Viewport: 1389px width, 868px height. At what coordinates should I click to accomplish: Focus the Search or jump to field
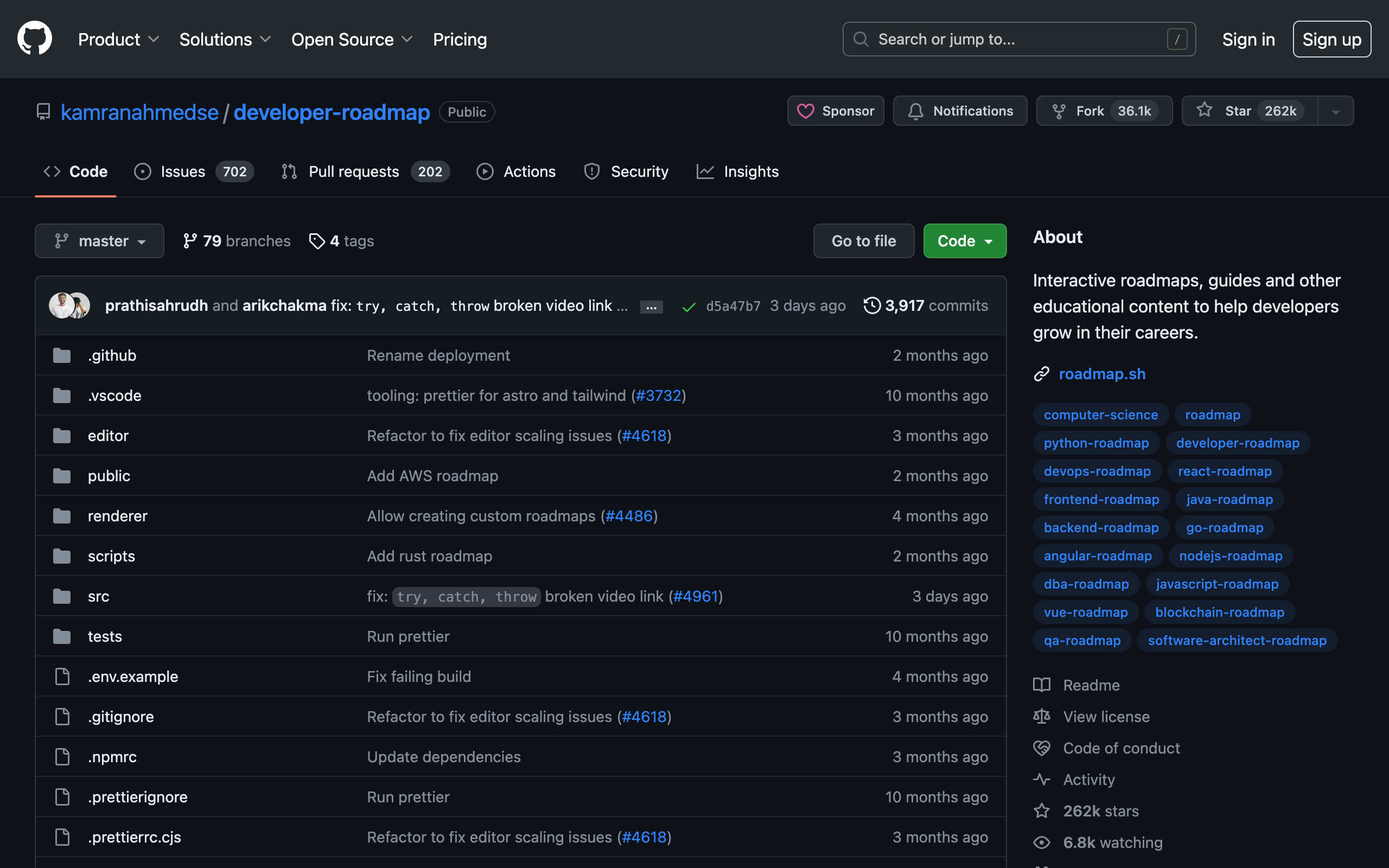point(1019,39)
